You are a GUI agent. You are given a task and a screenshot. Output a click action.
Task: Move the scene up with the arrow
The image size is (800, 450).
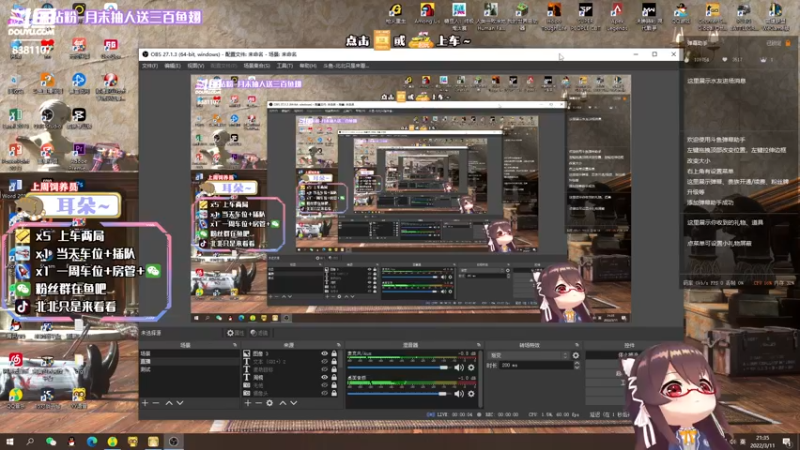[x=169, y=403]
